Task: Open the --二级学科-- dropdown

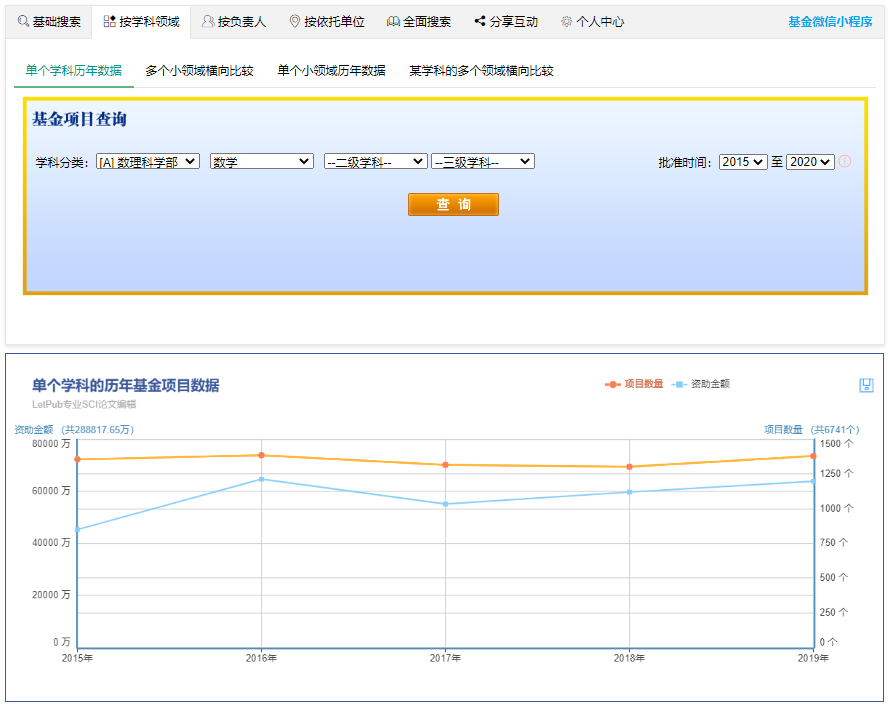Action: point(375,161)
